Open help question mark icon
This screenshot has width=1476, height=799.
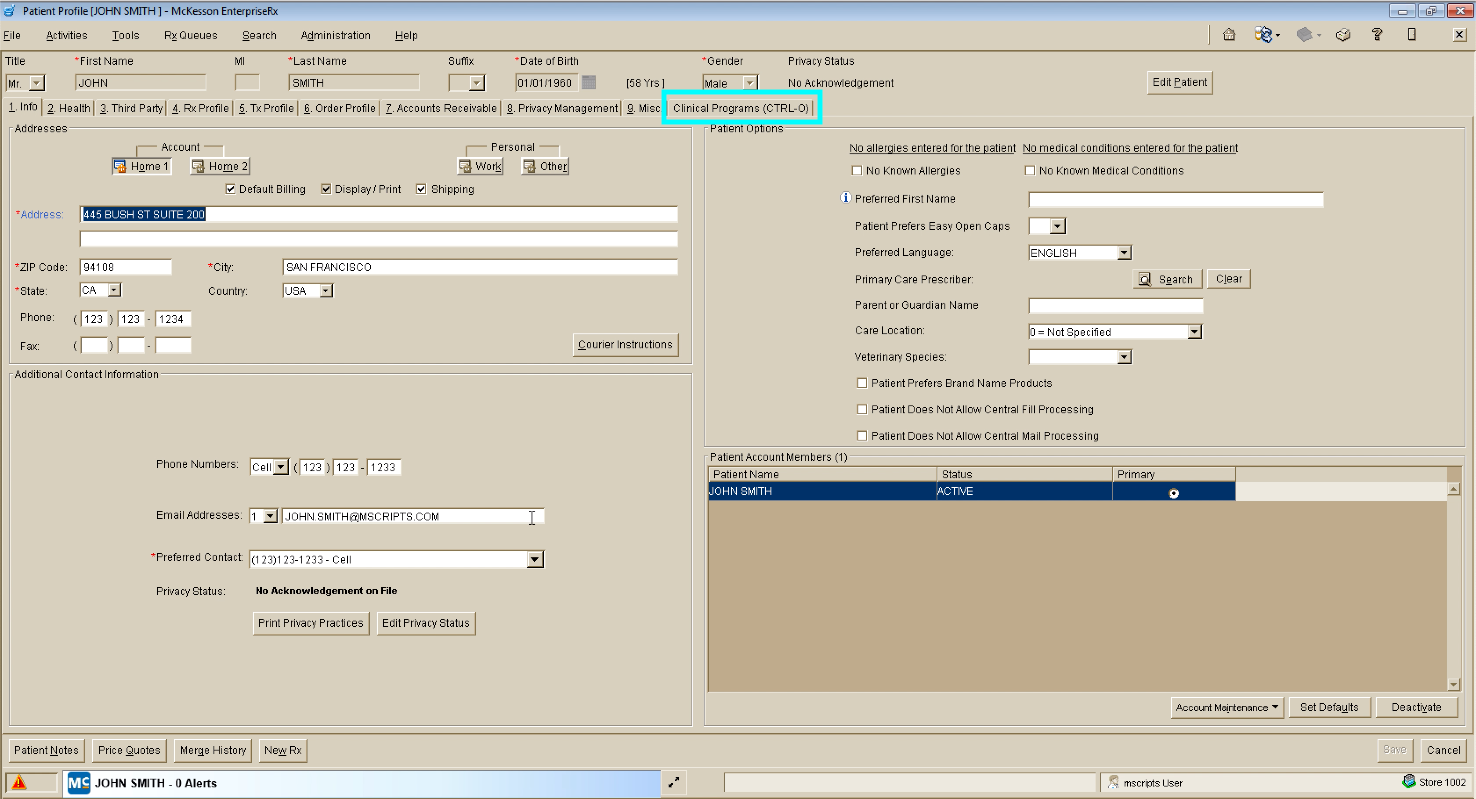(x=1377, y=35)
